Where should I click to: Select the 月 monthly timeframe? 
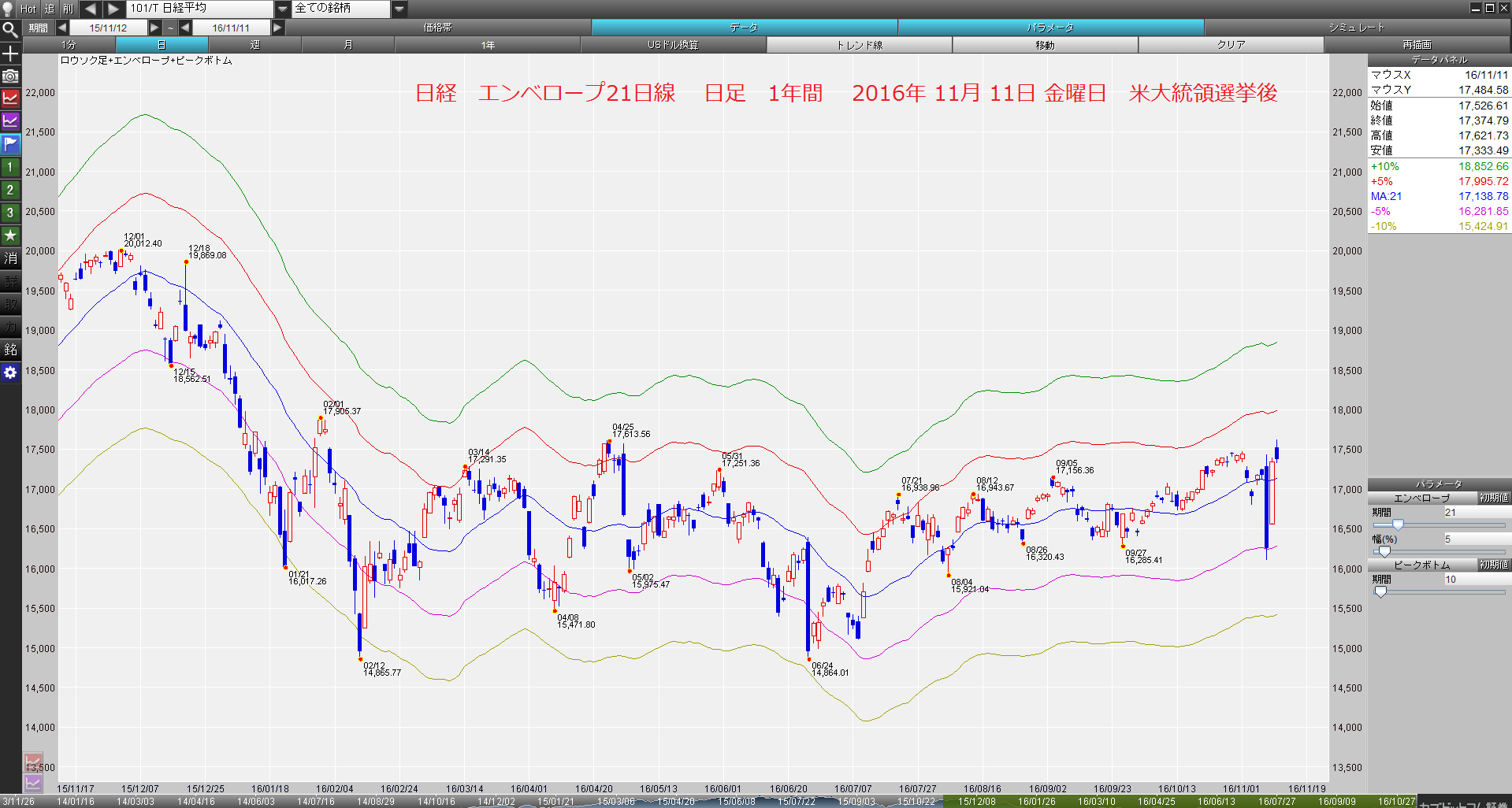[347, 45]
